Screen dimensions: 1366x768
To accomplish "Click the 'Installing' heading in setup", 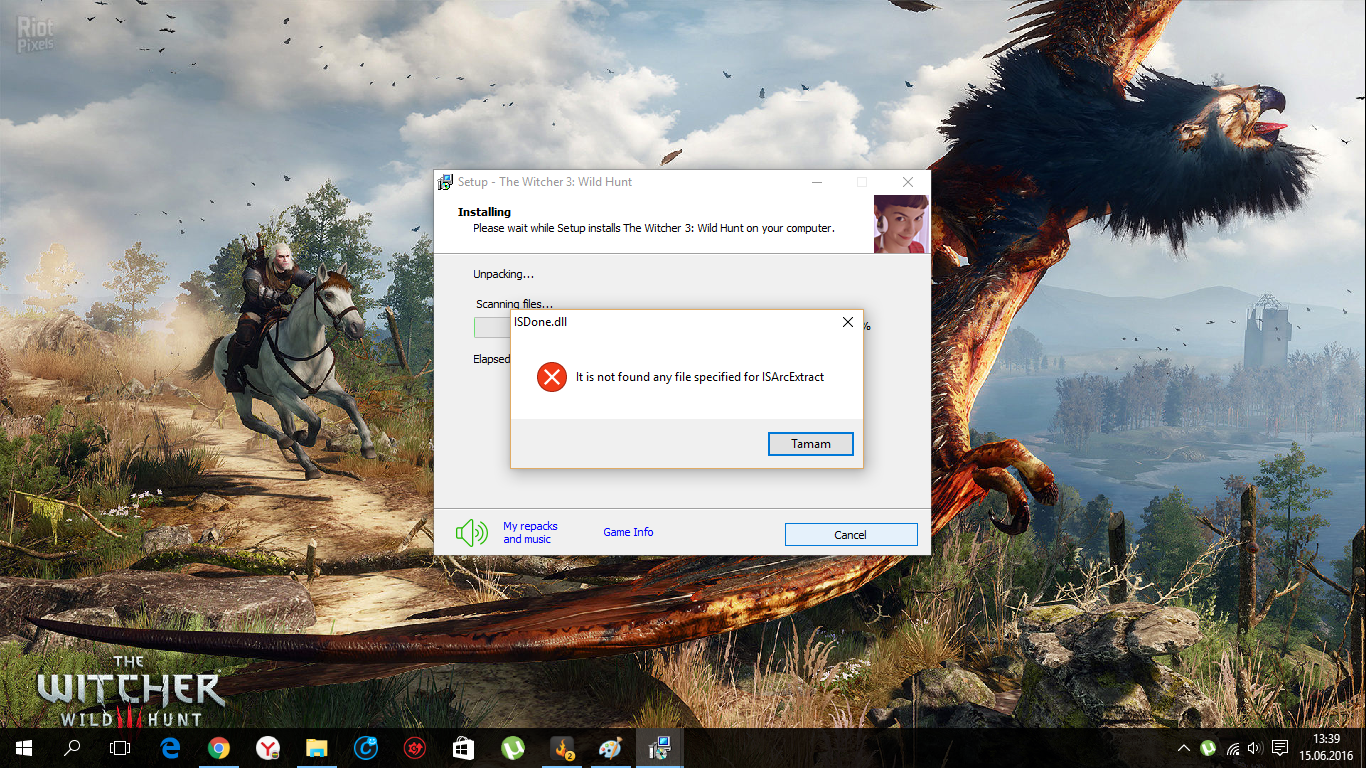I will tap(484, 212).
